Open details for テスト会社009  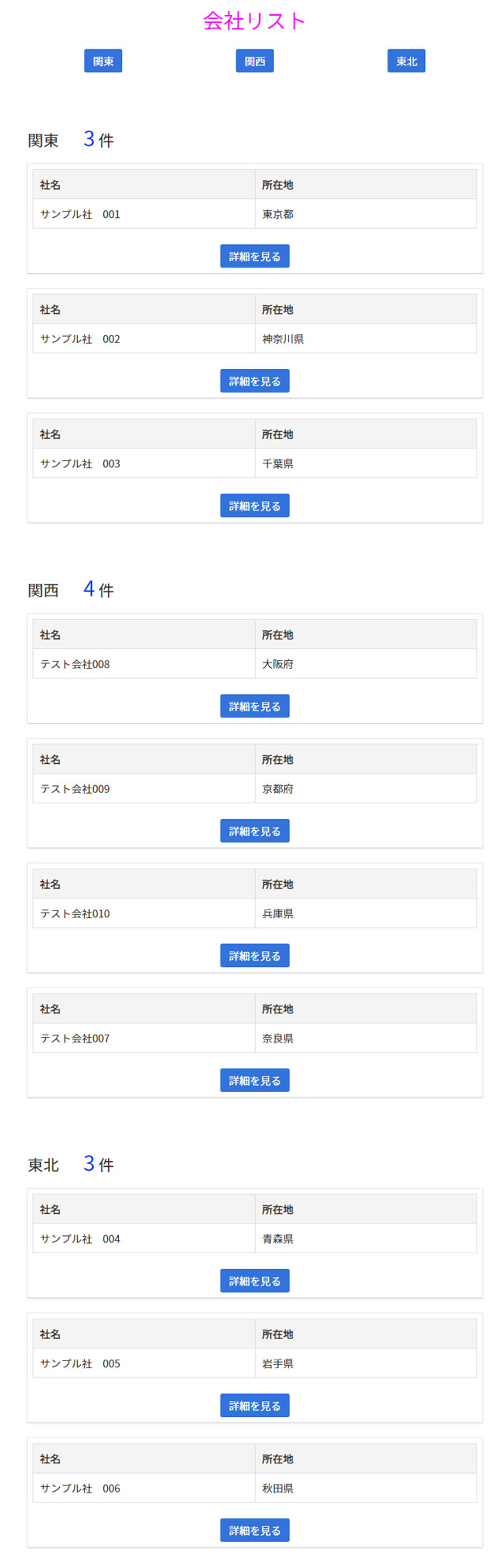point(254,831)
